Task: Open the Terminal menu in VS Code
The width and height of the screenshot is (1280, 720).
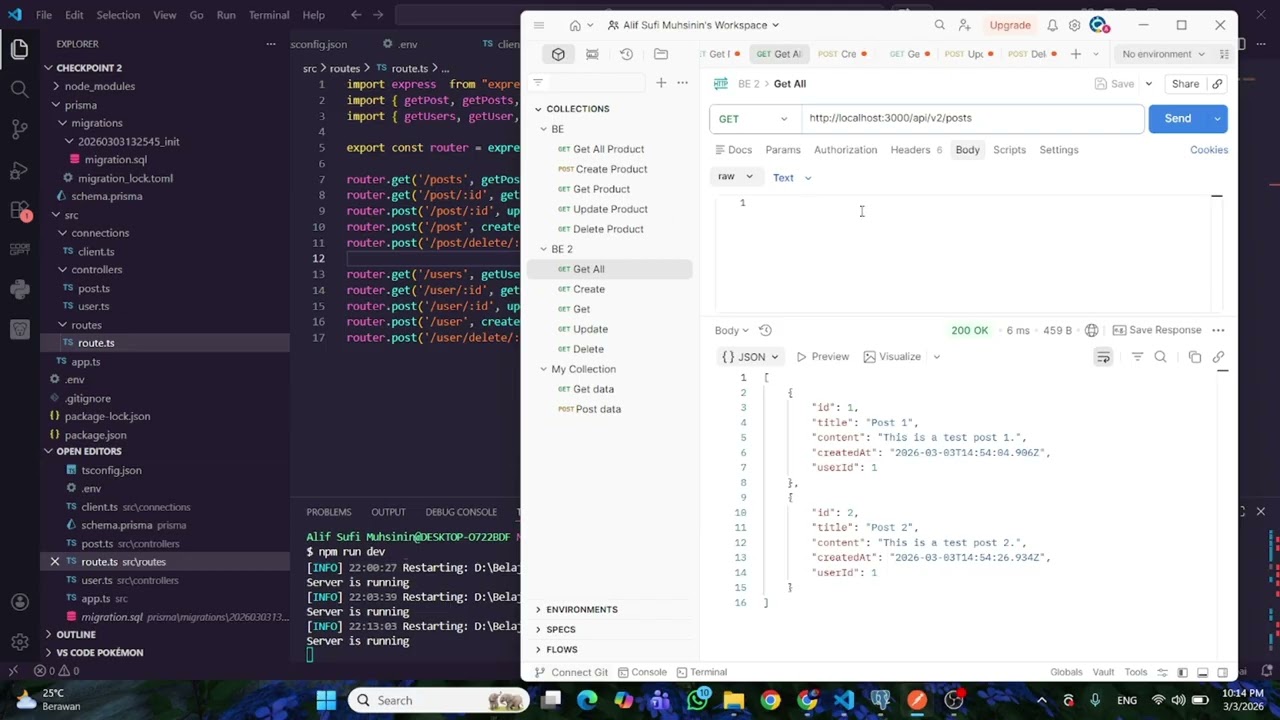Action: coord(268,15)
